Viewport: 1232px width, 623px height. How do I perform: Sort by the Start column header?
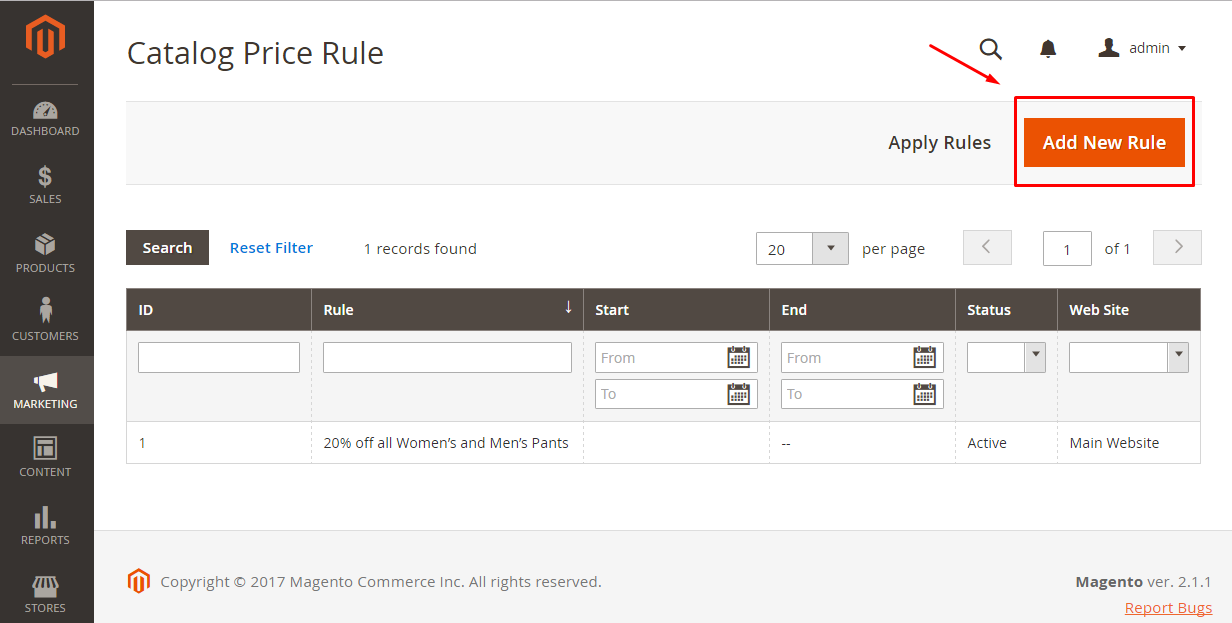click(x=676, y=310)
